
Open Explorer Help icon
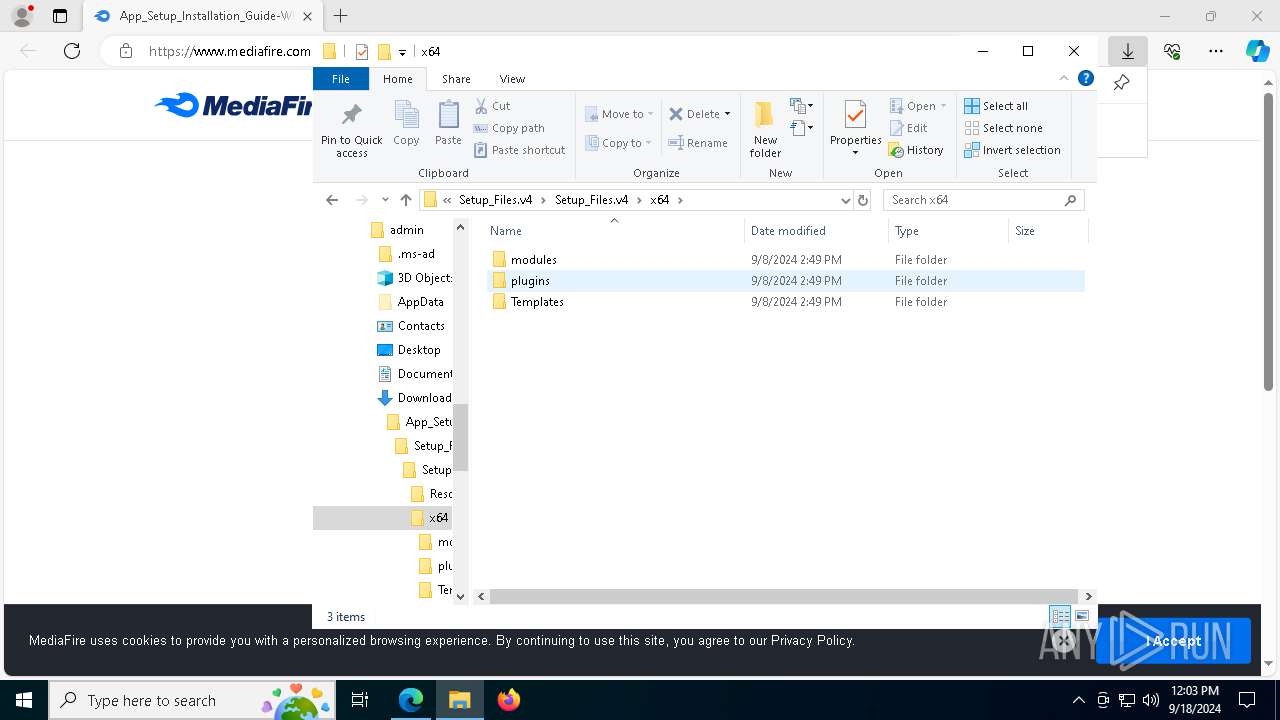tap(1085, 78)
